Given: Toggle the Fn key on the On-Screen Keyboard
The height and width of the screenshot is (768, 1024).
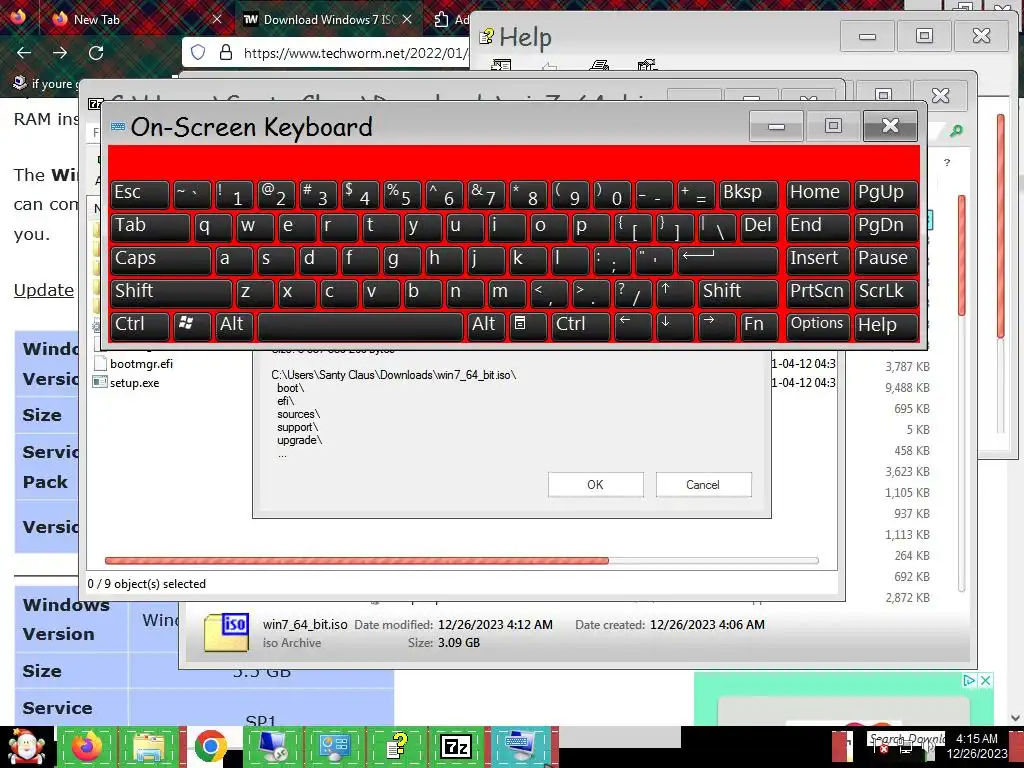Looking at the screenshot, I should click(x=759, y=326).
